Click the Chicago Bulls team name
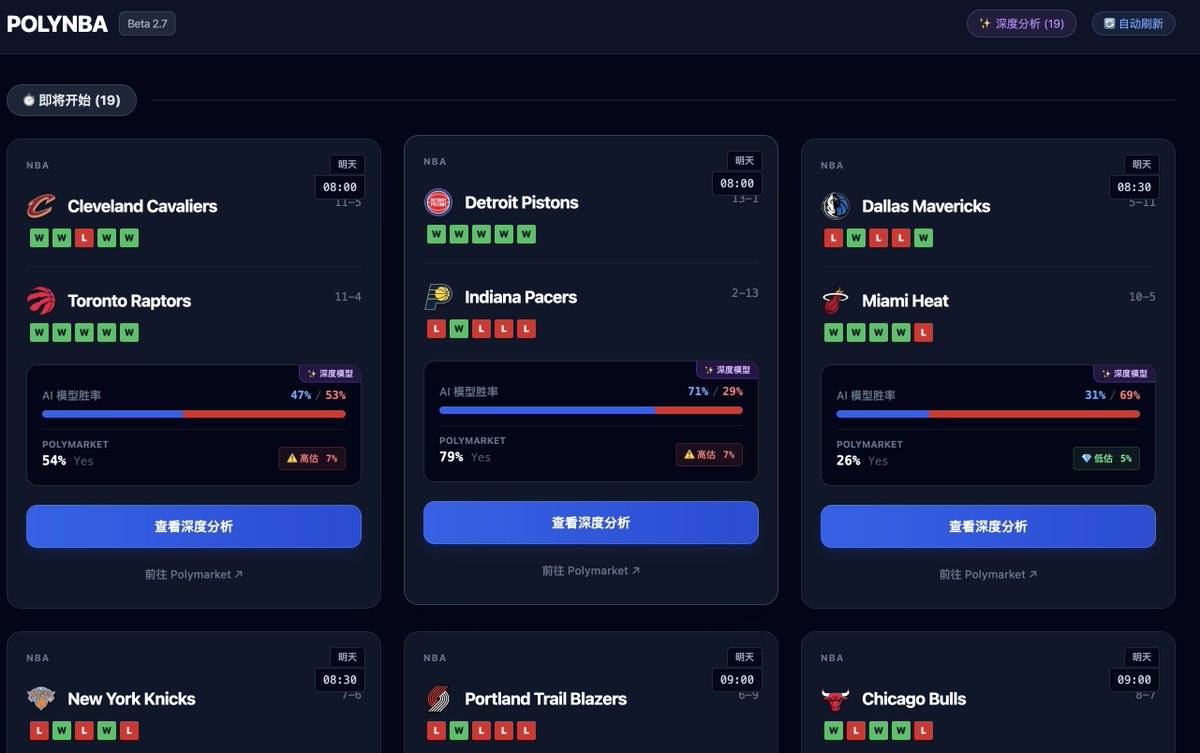This screenshot has width=1200, height=753. (x=914, y=699)
